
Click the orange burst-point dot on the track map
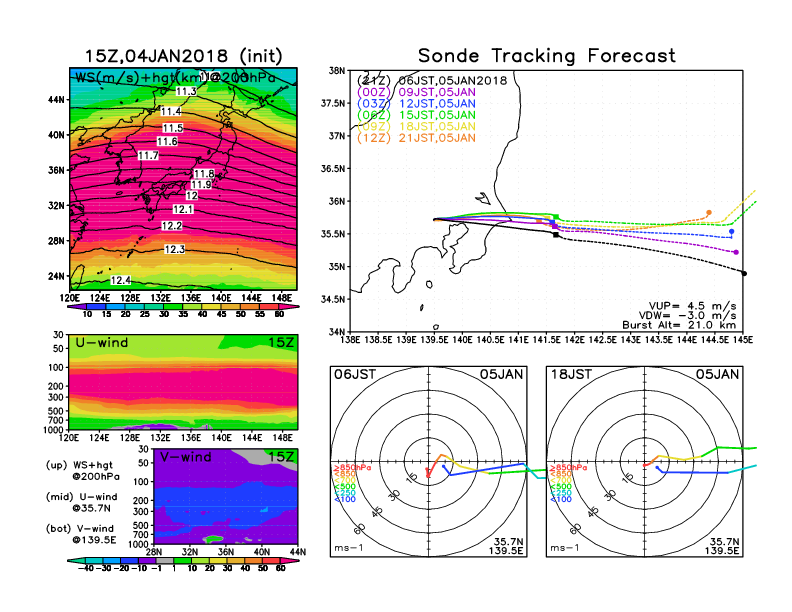(709, 213)
